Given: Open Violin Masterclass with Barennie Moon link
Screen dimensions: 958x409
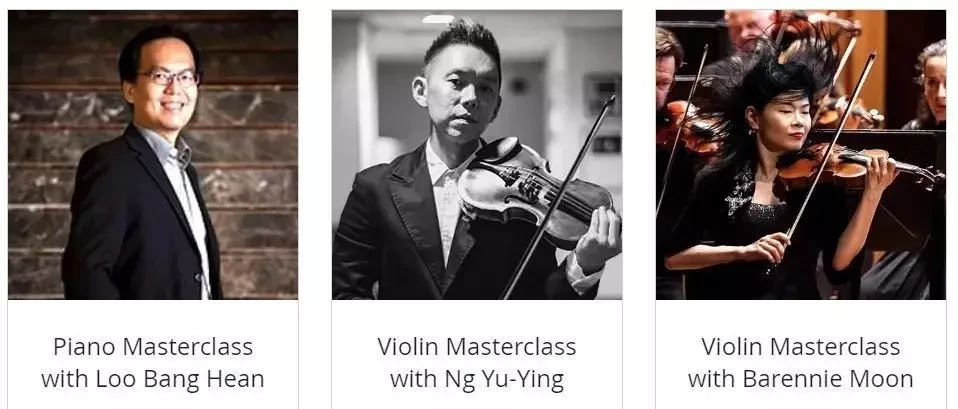Looking at the screenshot, I should [x=800, y=363].
